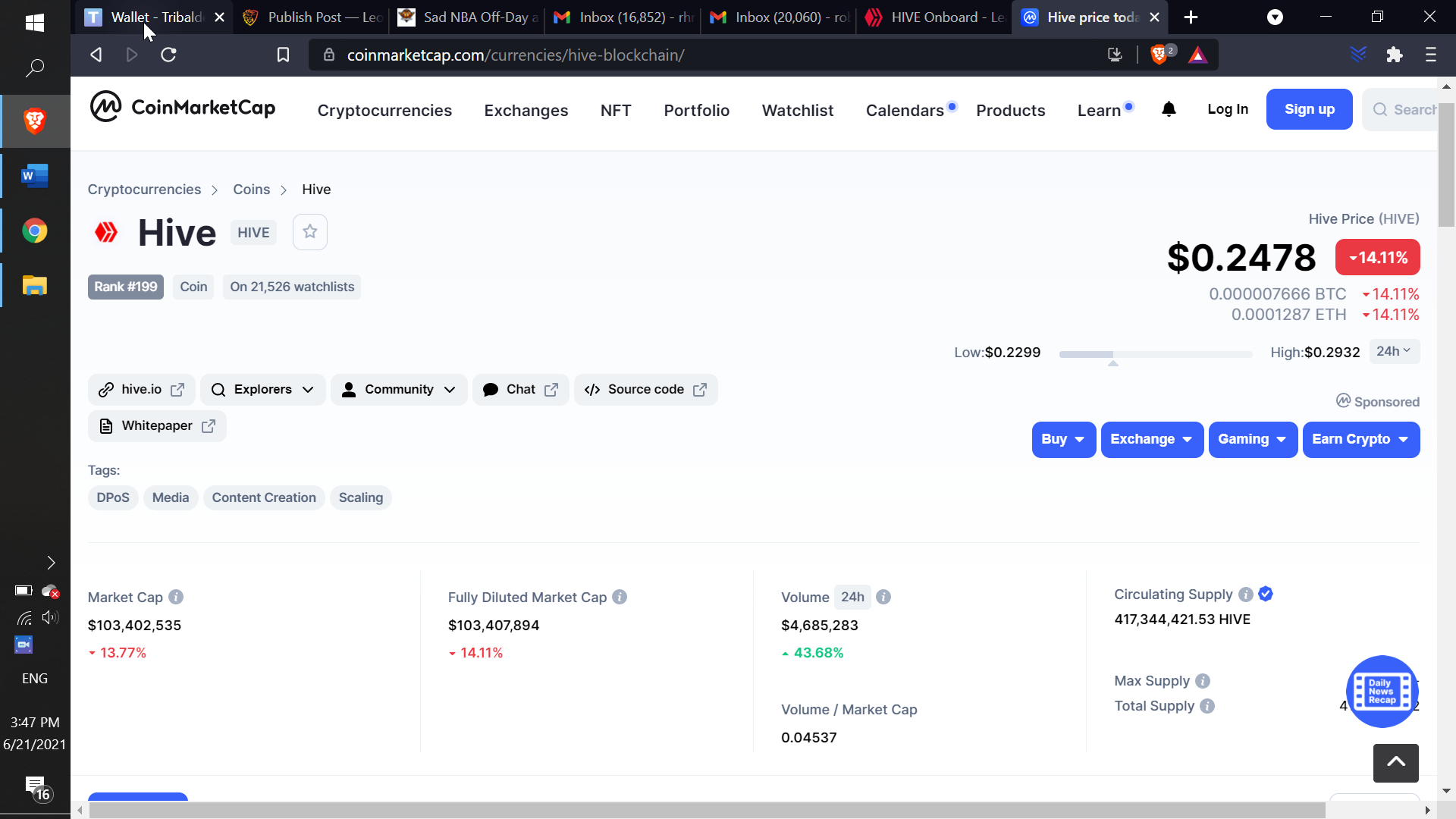Open Whitepaper link
The image size is (1456, 819).
click(x=157, y=426)
